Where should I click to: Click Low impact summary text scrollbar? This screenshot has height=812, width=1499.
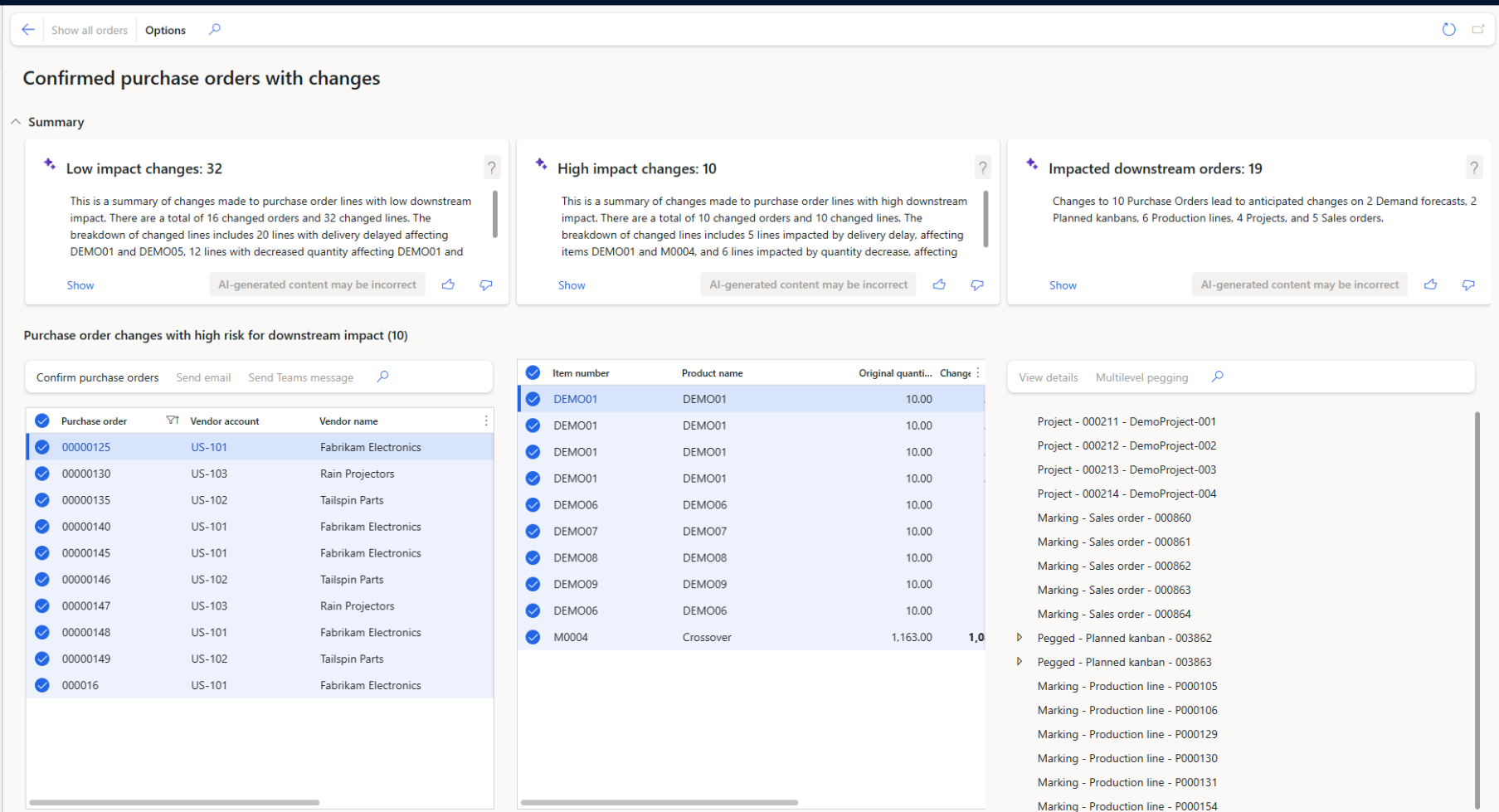coord(495,214)
